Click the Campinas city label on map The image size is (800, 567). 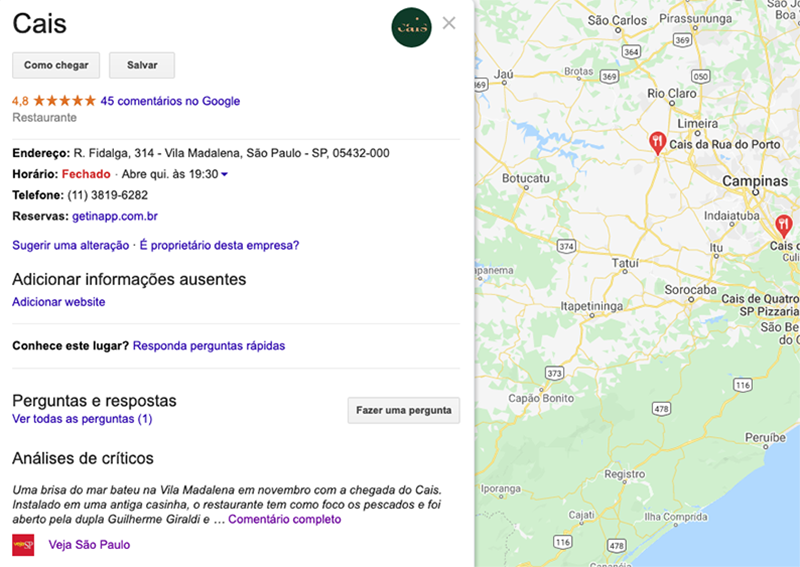[x=755, y=182]
